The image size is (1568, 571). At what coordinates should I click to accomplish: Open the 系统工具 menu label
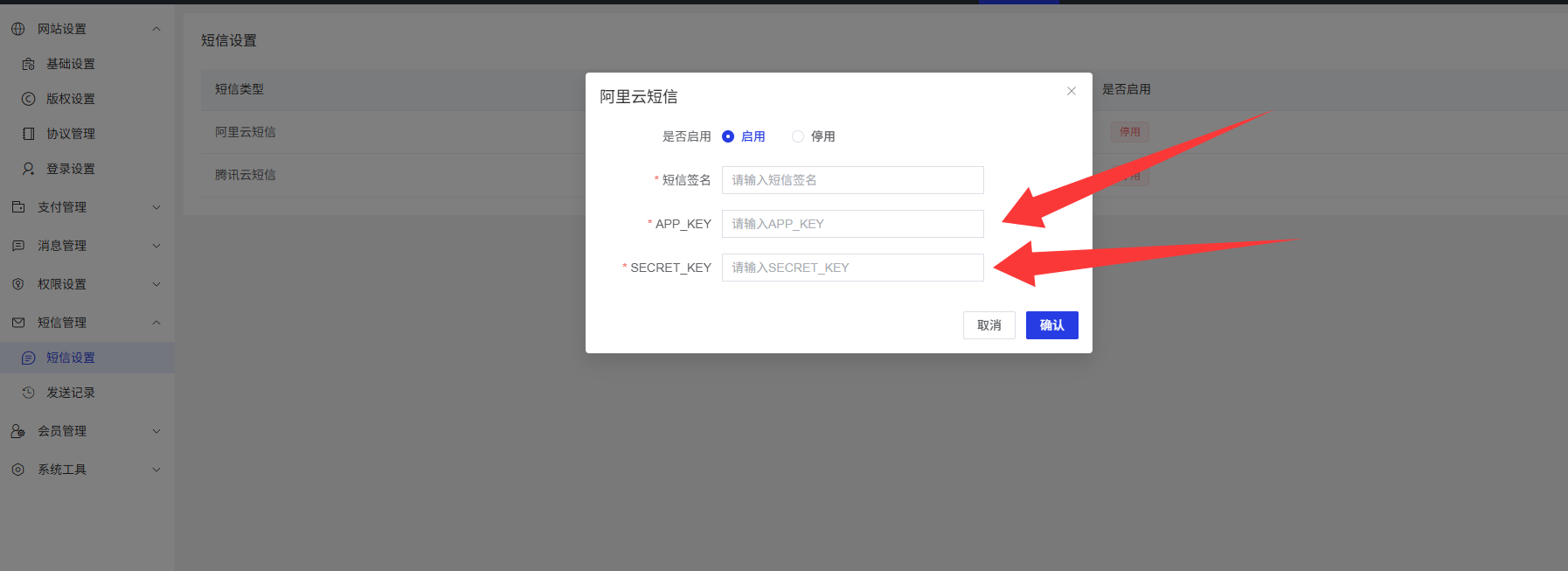pos(62,470)
